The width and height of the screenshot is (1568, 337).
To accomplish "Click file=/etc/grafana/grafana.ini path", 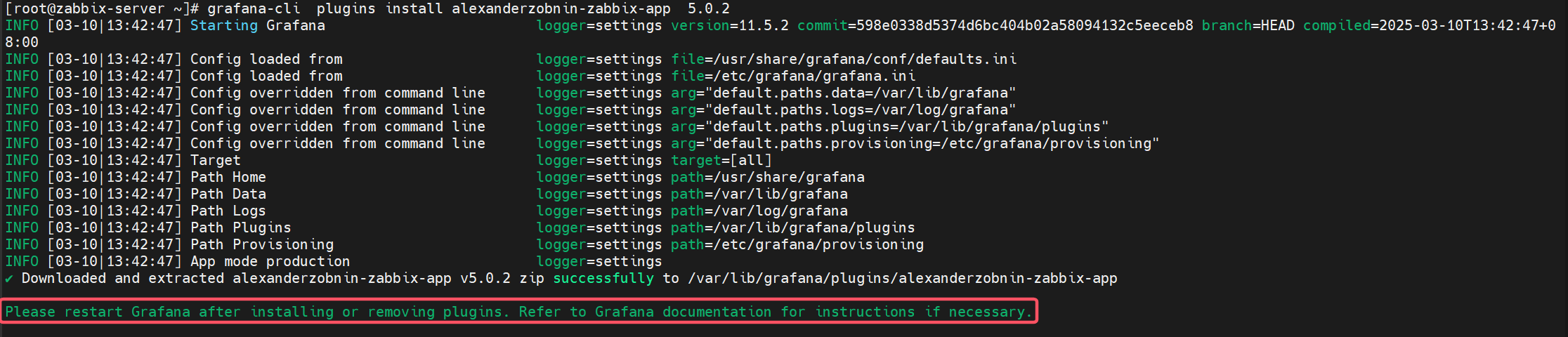I will pyautogui.click(x=793, y=77).
